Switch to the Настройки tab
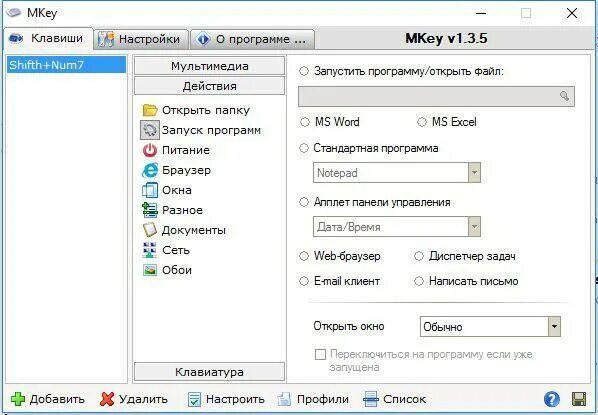The image size is (598, 415). point(141,39)
